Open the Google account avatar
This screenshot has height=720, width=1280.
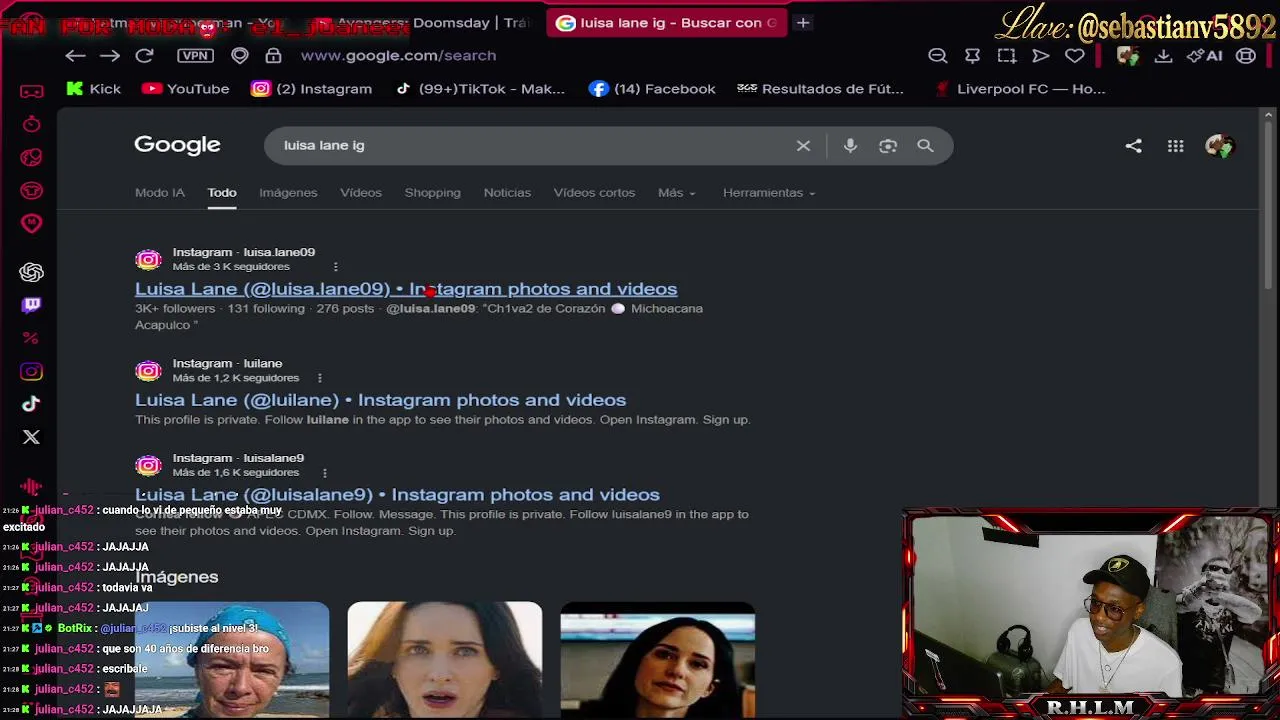point(1220,146)
